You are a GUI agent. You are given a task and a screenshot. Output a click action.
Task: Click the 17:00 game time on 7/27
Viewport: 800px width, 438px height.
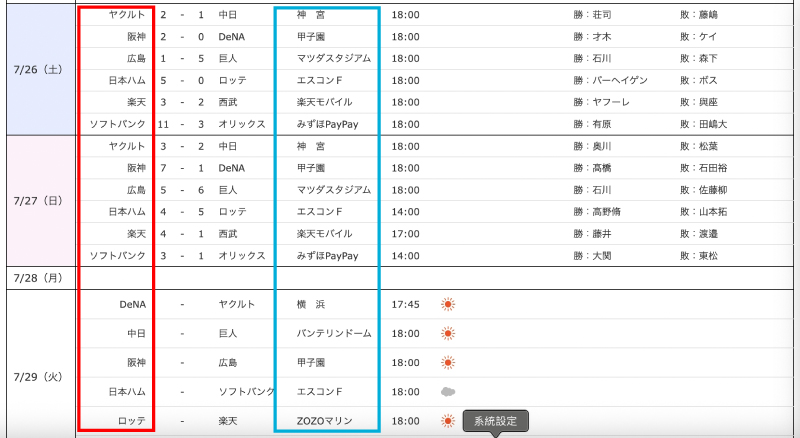pyautogui.click(x=405, y=233)
